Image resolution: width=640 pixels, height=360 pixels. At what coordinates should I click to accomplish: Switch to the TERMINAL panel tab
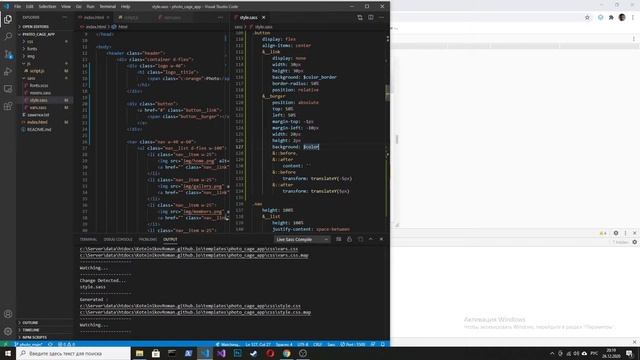point(88,240)
